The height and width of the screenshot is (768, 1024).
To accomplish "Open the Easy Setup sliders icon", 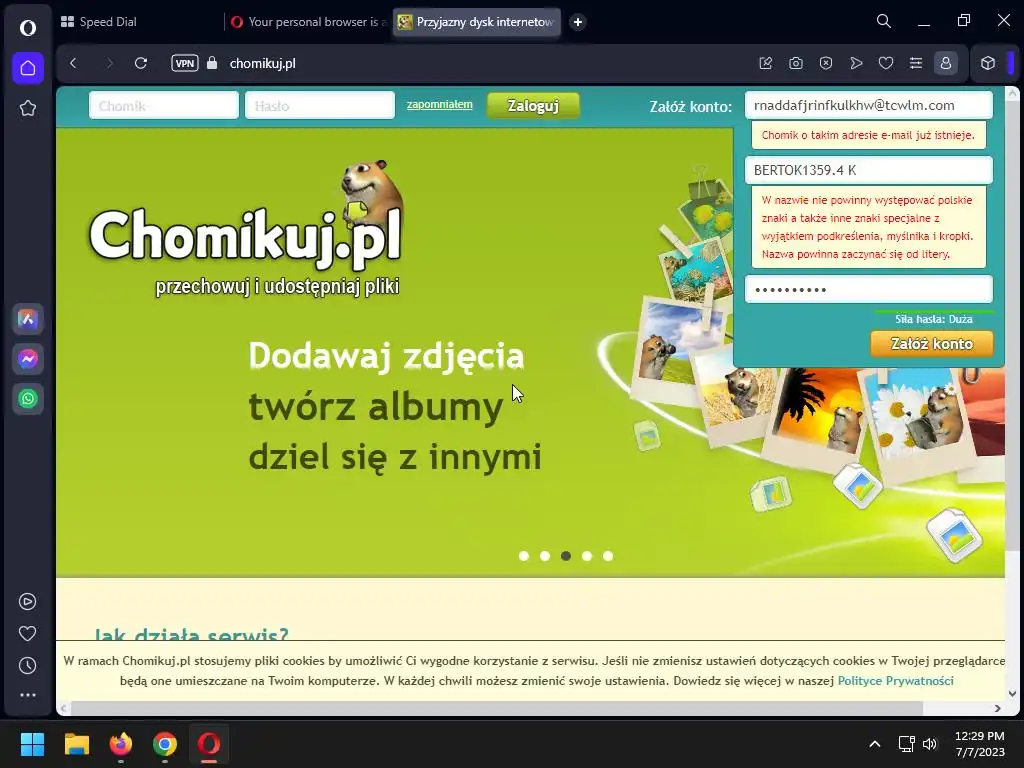I will (x=916, y=63).
